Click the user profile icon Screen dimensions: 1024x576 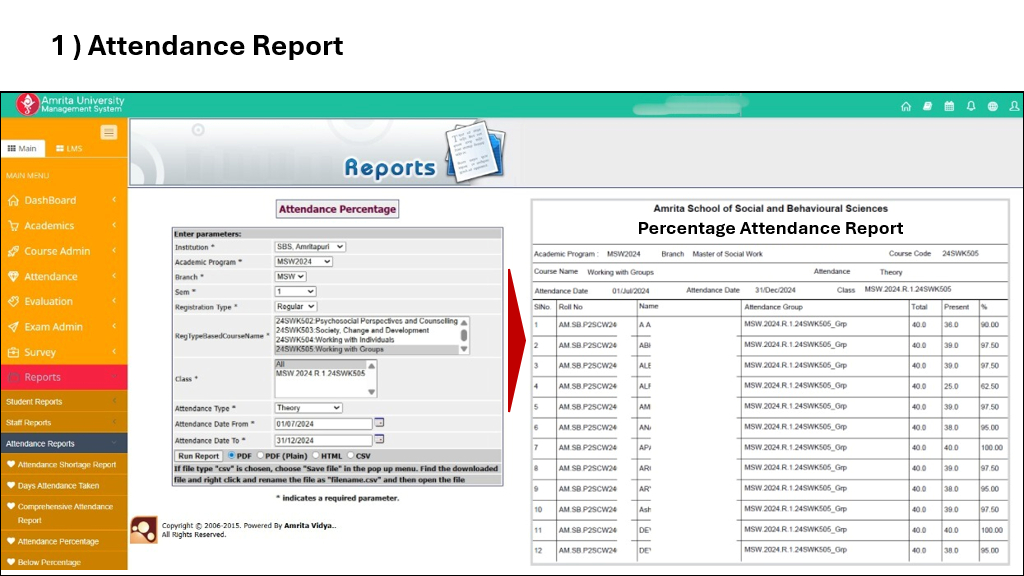click(1014, 106)
